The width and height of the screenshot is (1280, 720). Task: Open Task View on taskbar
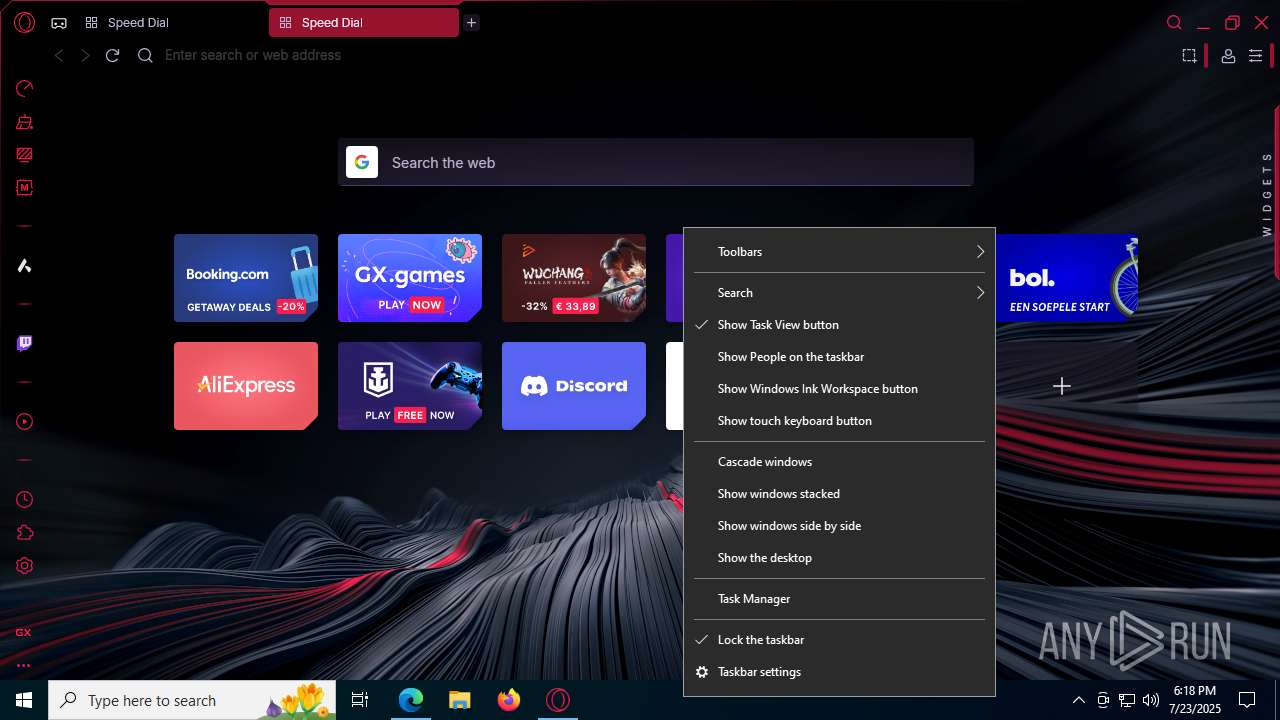[x=360, y=700]
